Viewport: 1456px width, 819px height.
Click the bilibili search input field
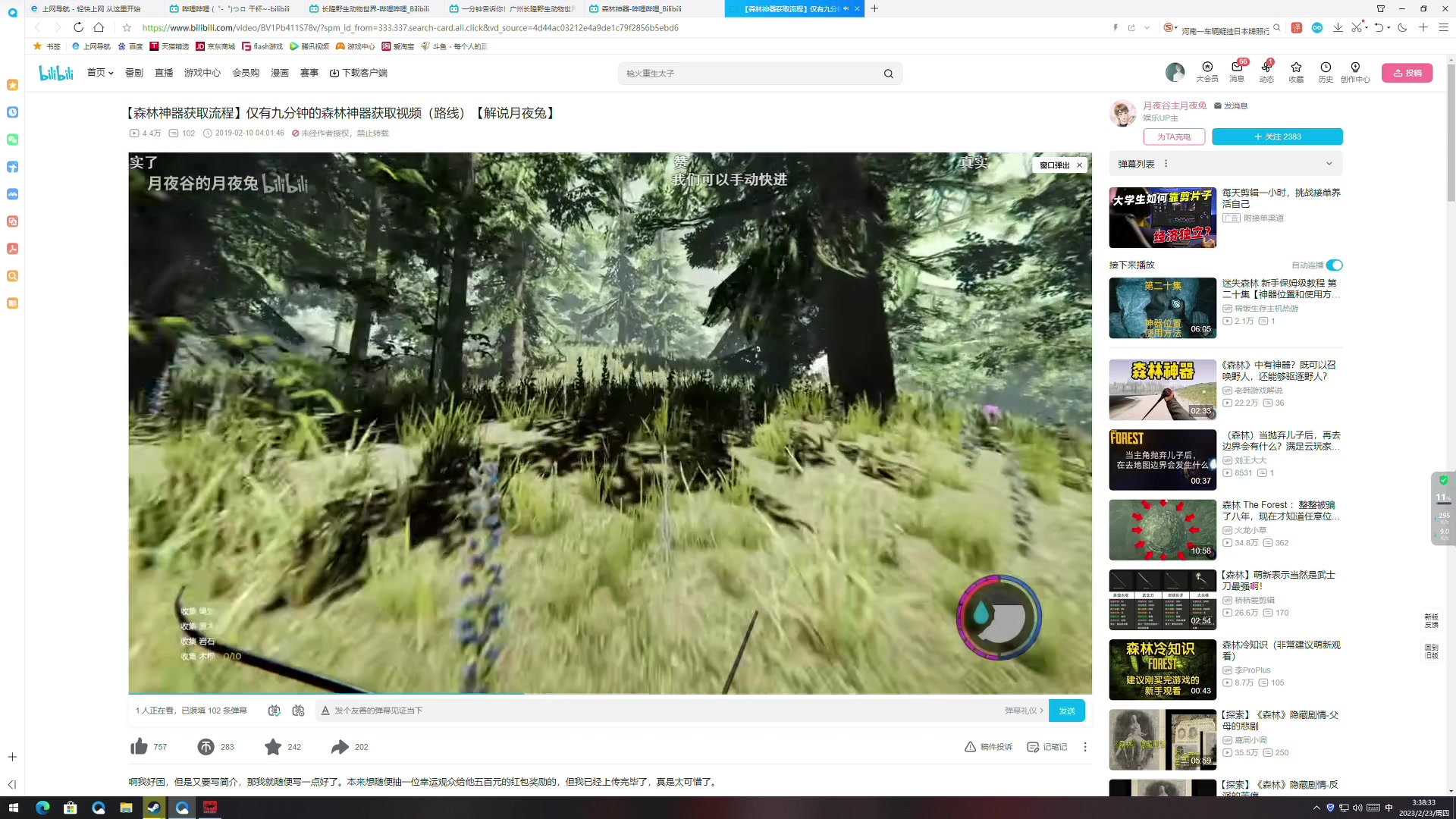[749, 74]
